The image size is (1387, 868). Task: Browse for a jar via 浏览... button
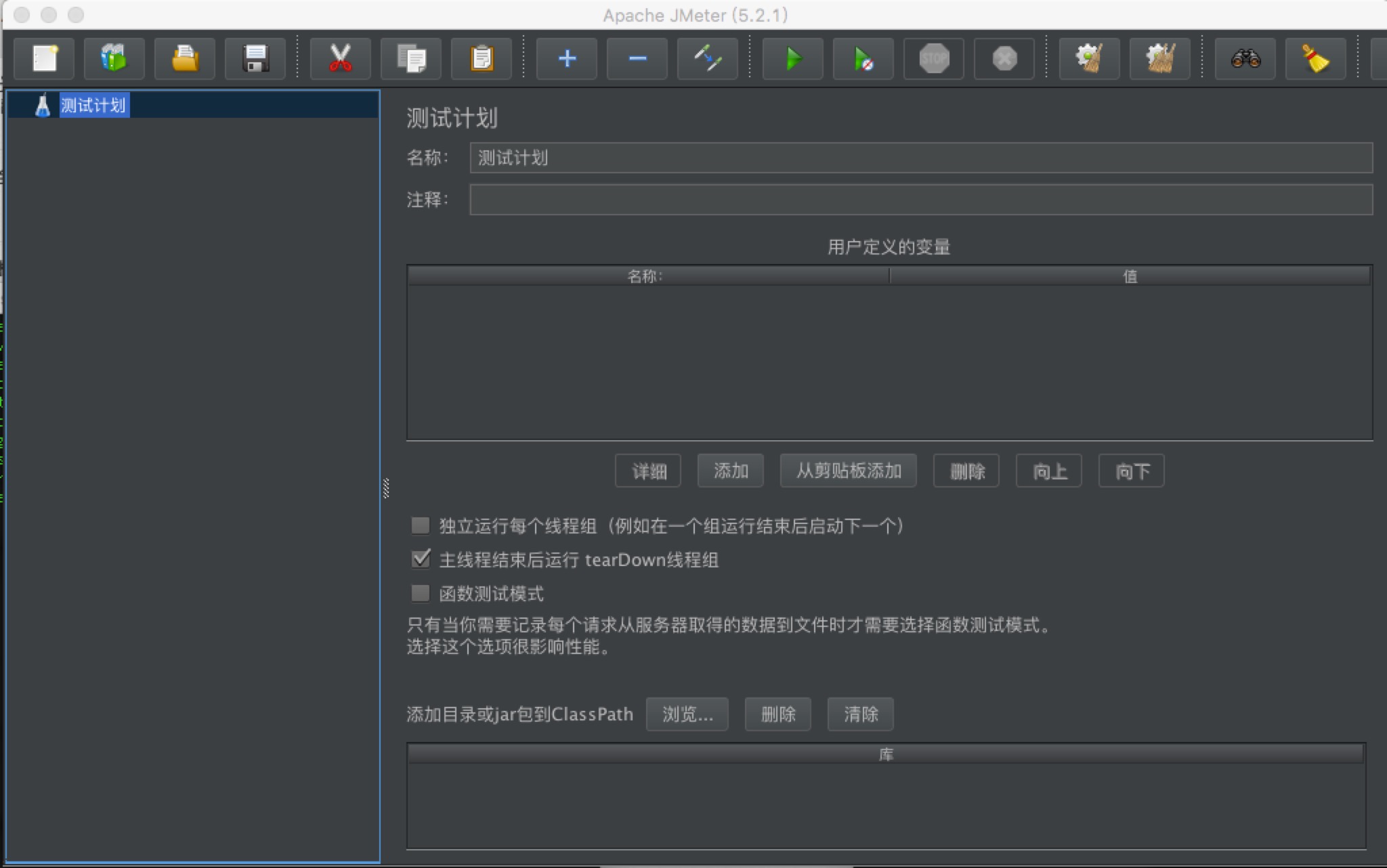click(687, 714)
